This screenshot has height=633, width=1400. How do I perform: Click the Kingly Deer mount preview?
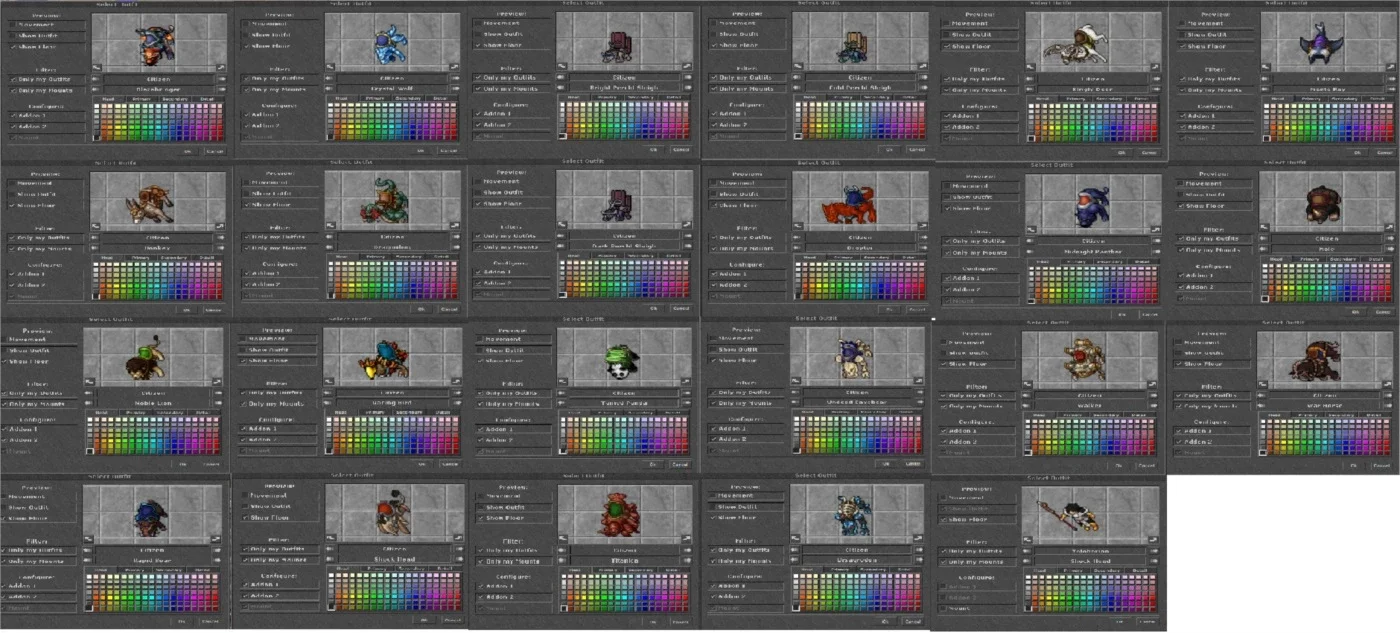coord(1094,42)
